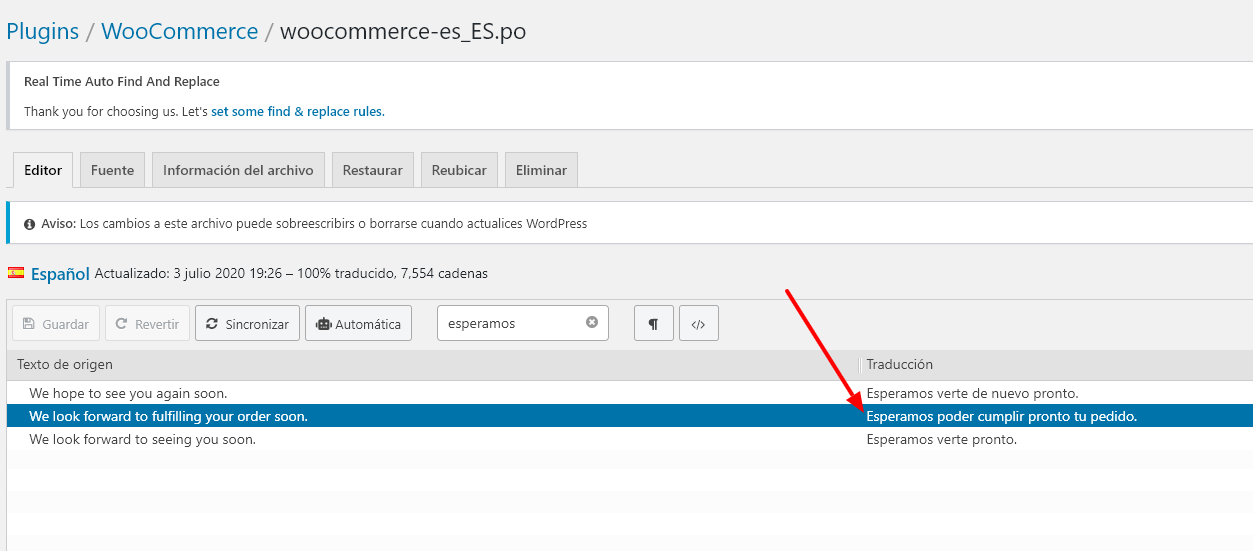Screen dimensions: 1253x551
Task: Click the Sincronizar button
Action: click(247, 323)
